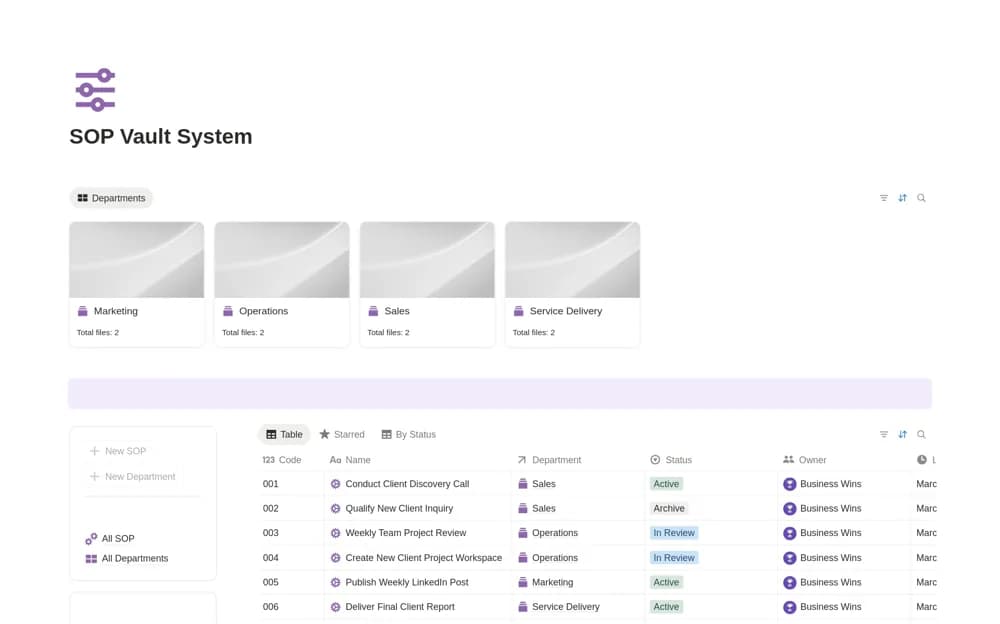This screenshot has width=1000, height=624.
Task: Open the Operations department card thumbnail
Action: point(282,260)
